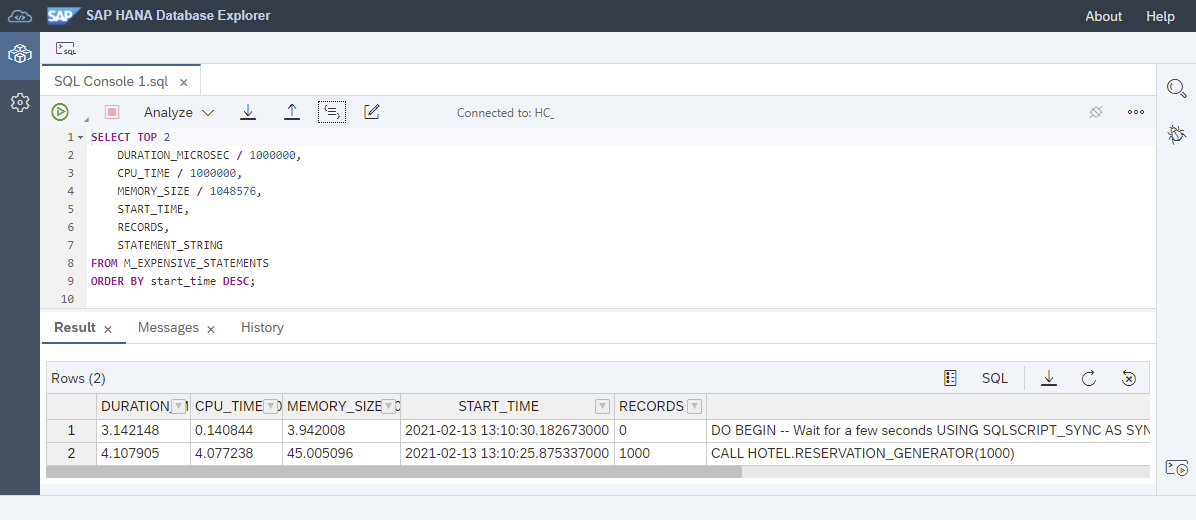Click the horizontal scrollbar of result table
Viewport: 1196px width, 520px height.
coord(394,472)
